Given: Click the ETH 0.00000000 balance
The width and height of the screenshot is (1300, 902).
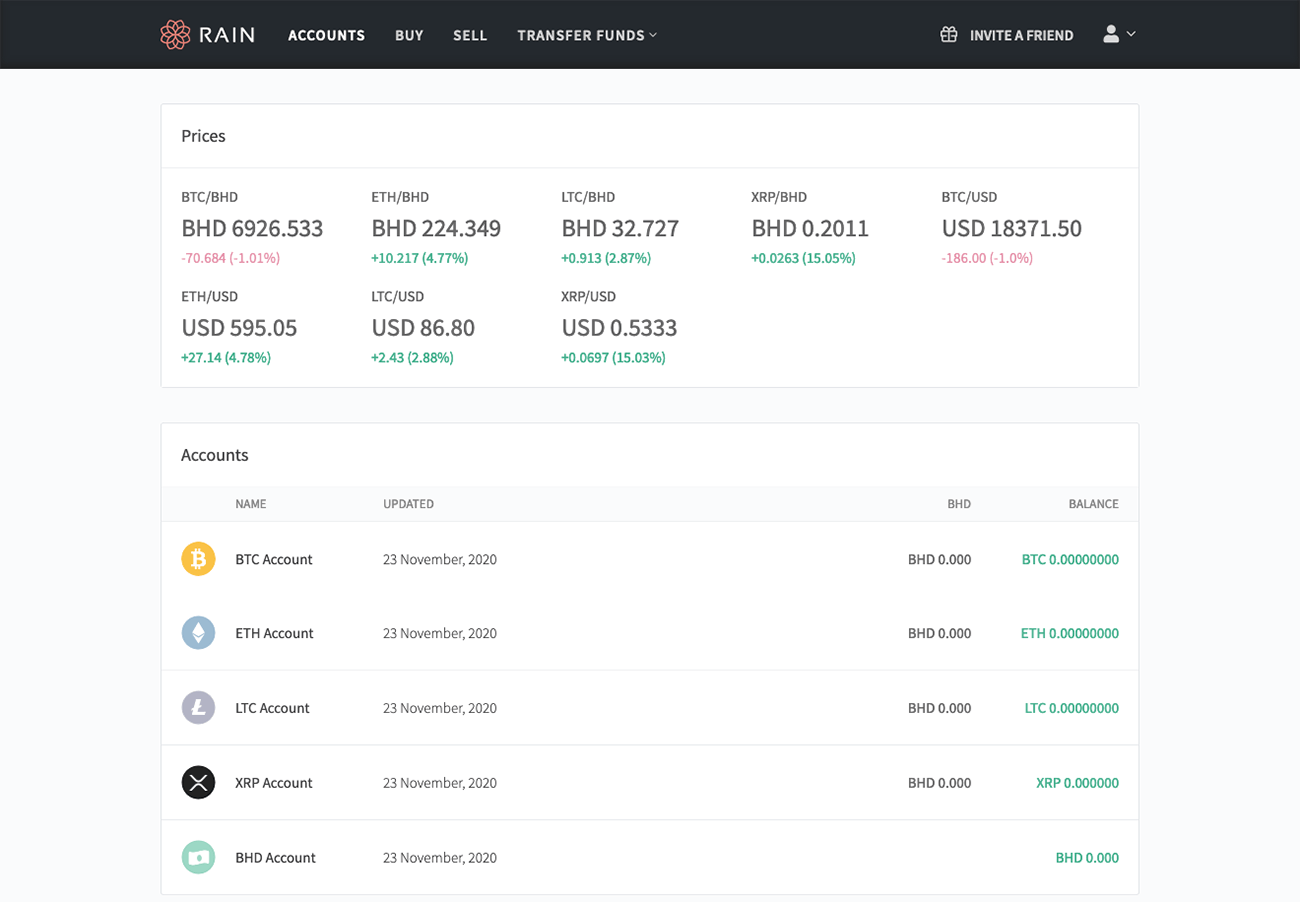Looking at the screenshot, I should point(1070,633).
